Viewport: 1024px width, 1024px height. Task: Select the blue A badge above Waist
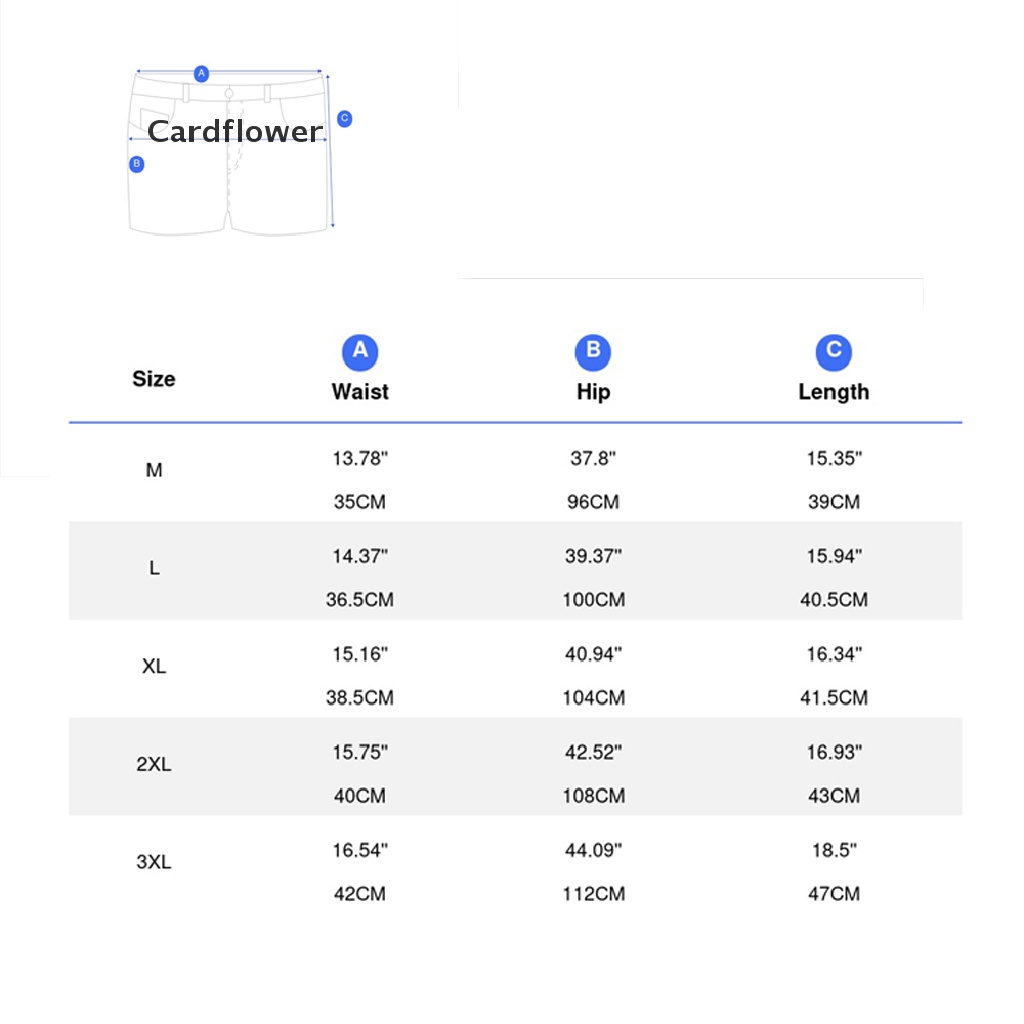pyautogui.click(x=360, y=351)
